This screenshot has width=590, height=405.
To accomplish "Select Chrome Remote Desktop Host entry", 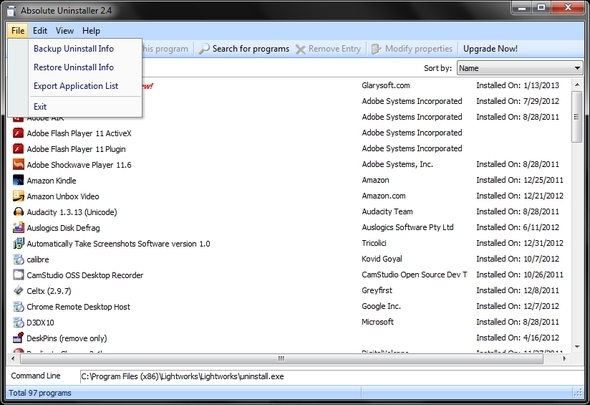I will click(78, 307).
